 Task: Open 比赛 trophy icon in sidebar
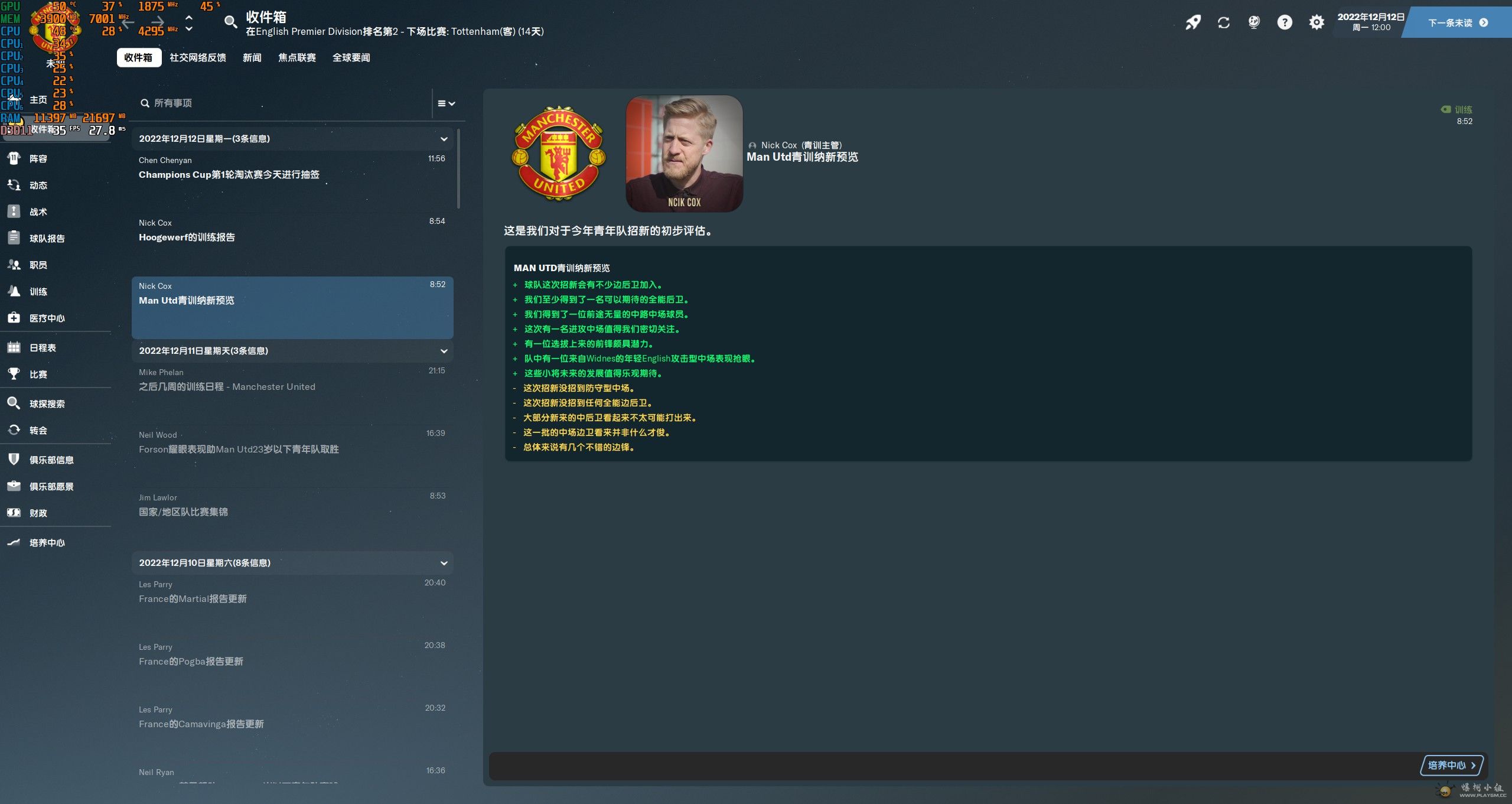pos(14,374)
